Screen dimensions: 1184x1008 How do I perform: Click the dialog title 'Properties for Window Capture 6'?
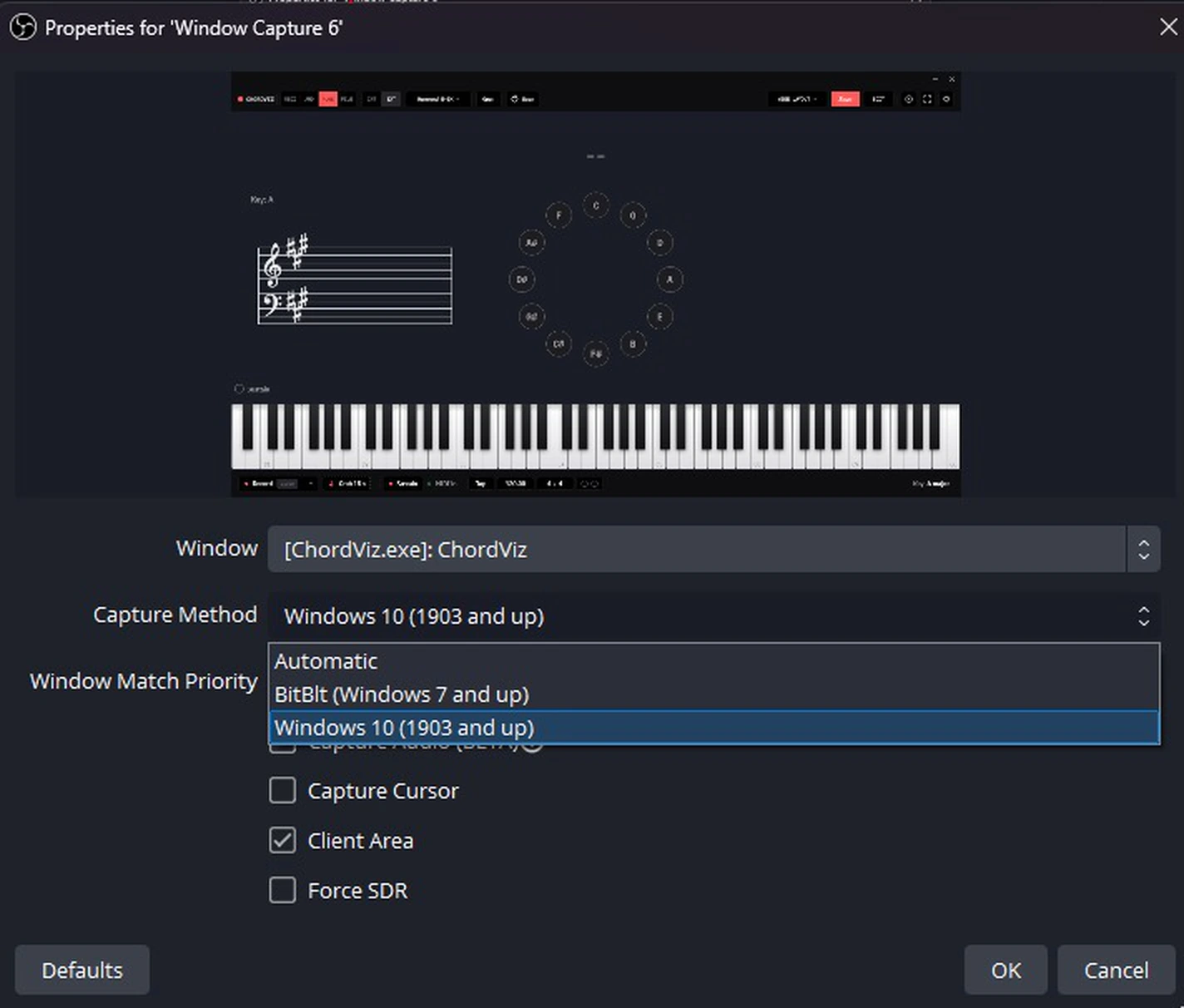click(194, 28)
